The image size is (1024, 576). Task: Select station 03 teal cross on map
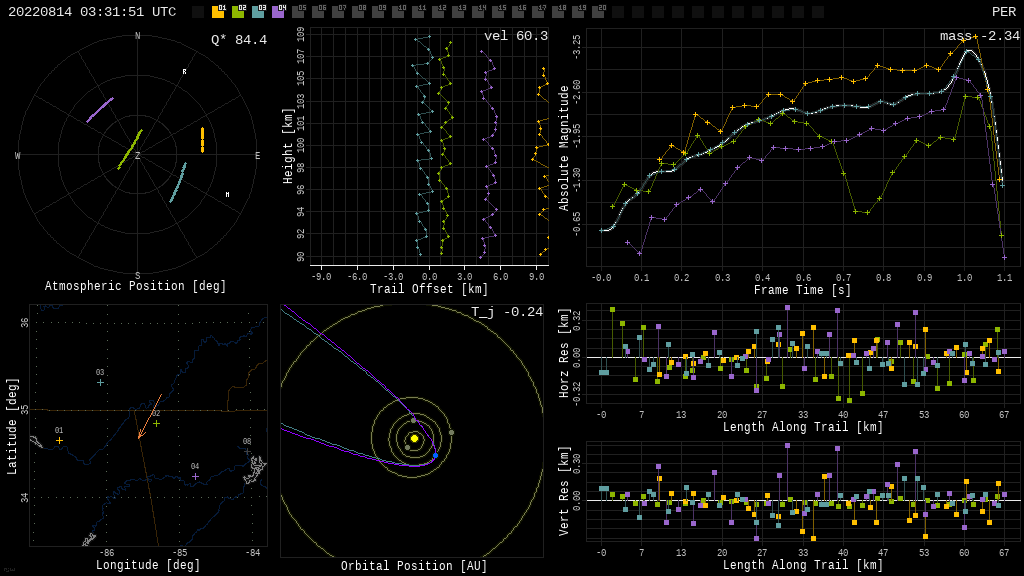100,382
